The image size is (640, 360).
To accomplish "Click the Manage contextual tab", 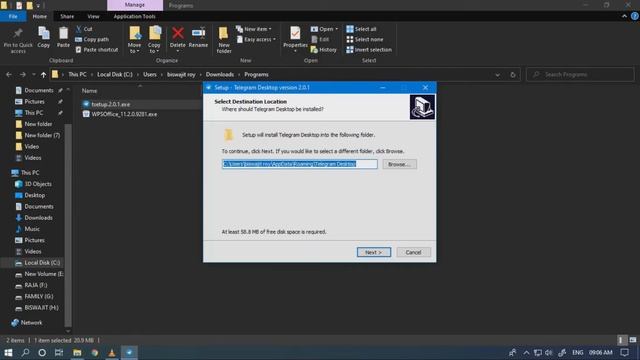I will point(135,5).
